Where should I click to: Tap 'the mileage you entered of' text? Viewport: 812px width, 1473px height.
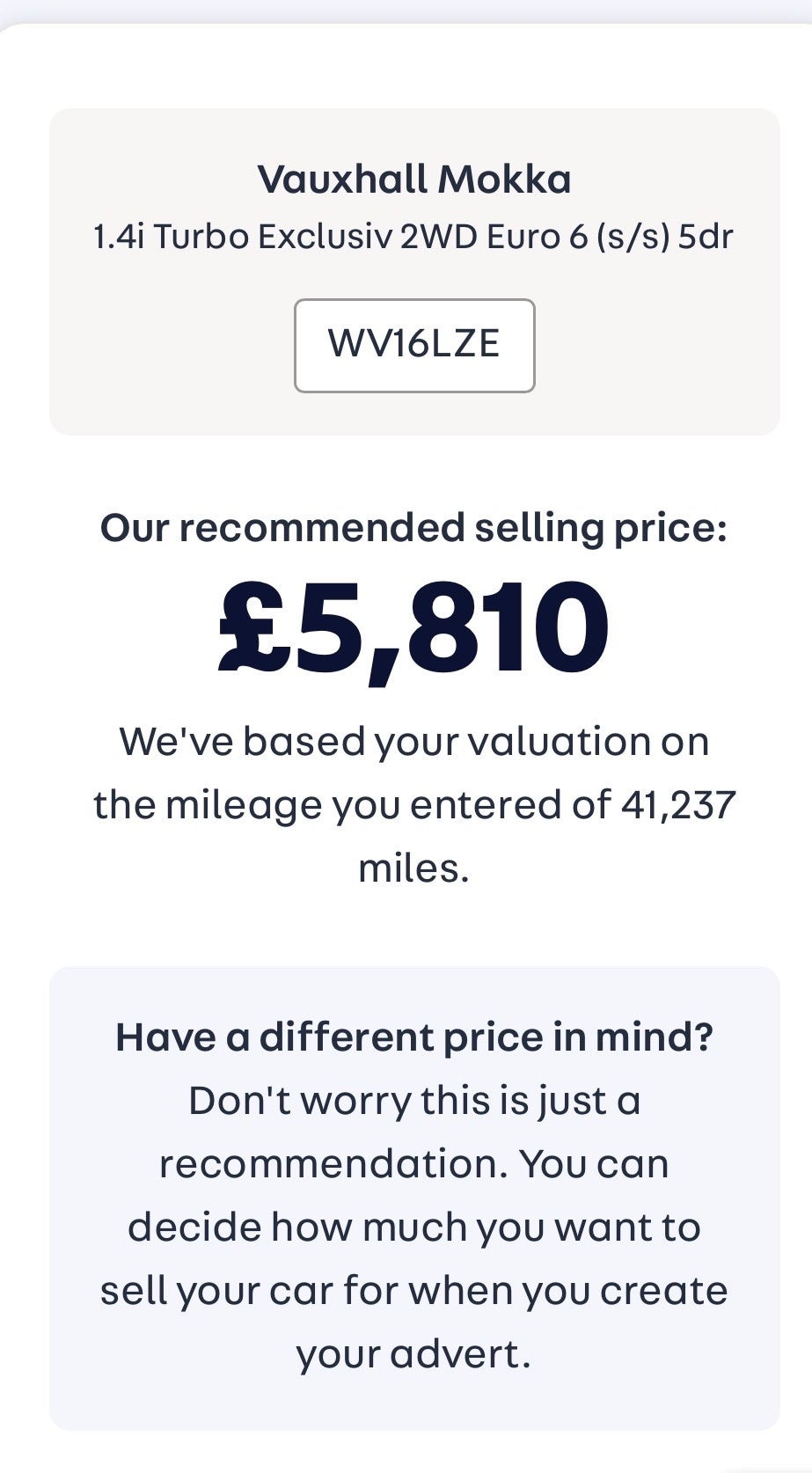point(352,804)
